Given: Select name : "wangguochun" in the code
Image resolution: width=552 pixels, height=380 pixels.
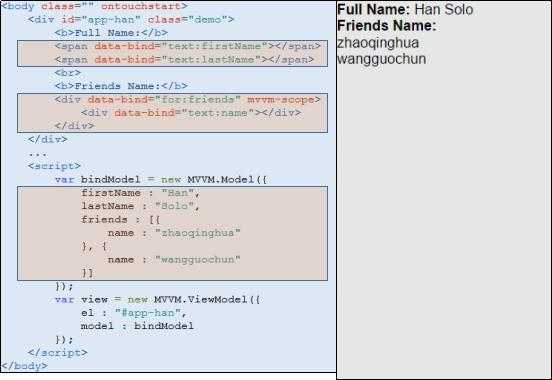Looking at the screenshot, I should (x=174, y=260).
